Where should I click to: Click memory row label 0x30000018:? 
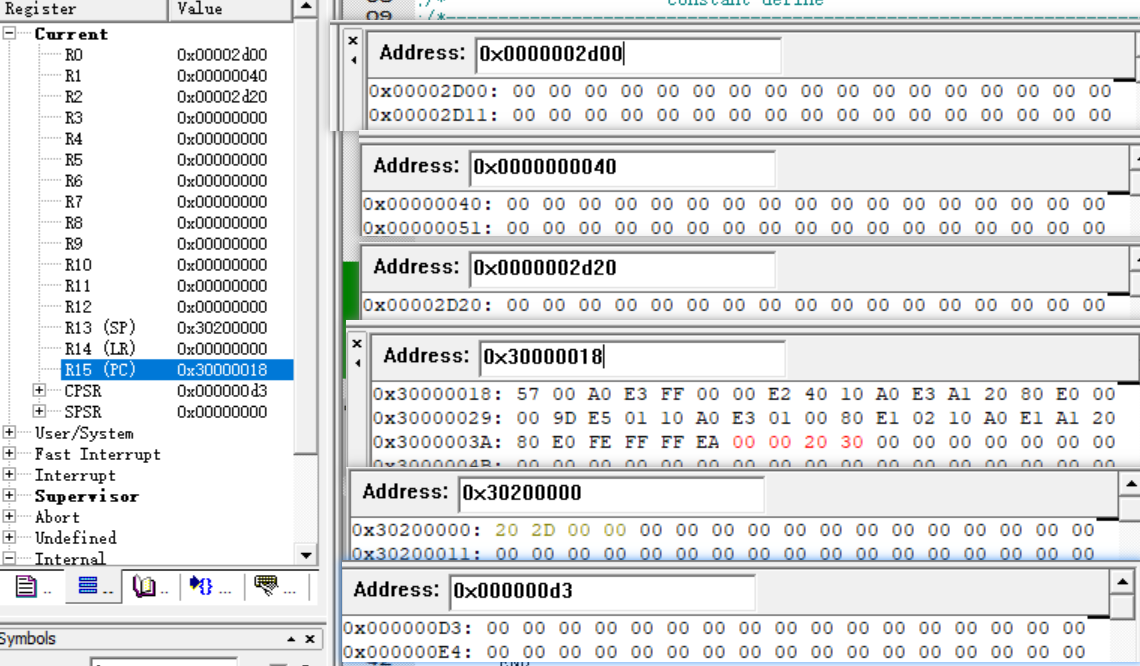point(438,395)
